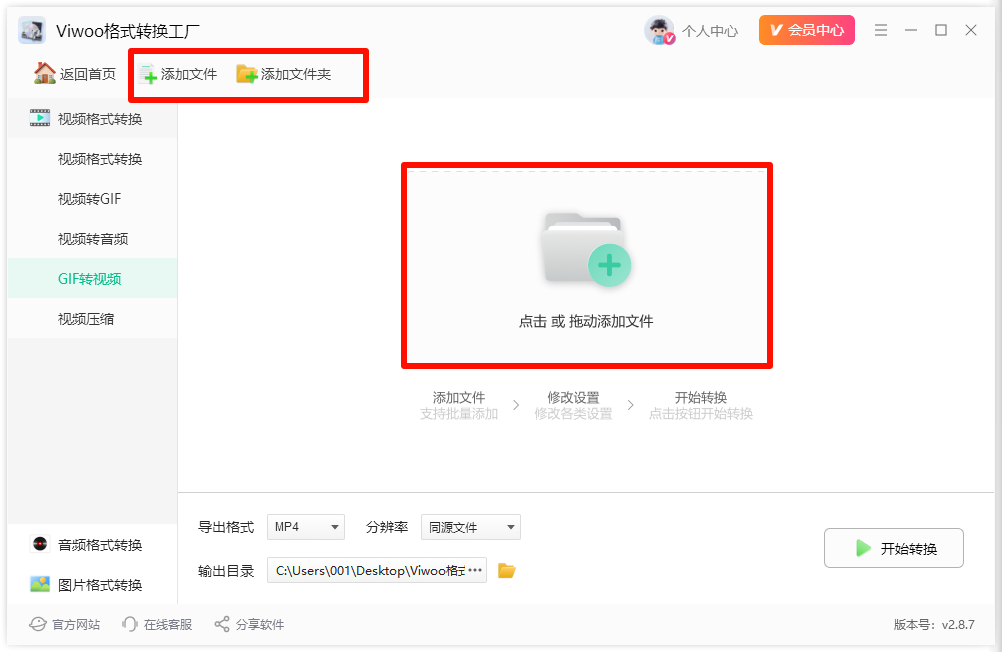
Task: Select 视频转GIF in sidebar
Action: click(x=93, y=199)
